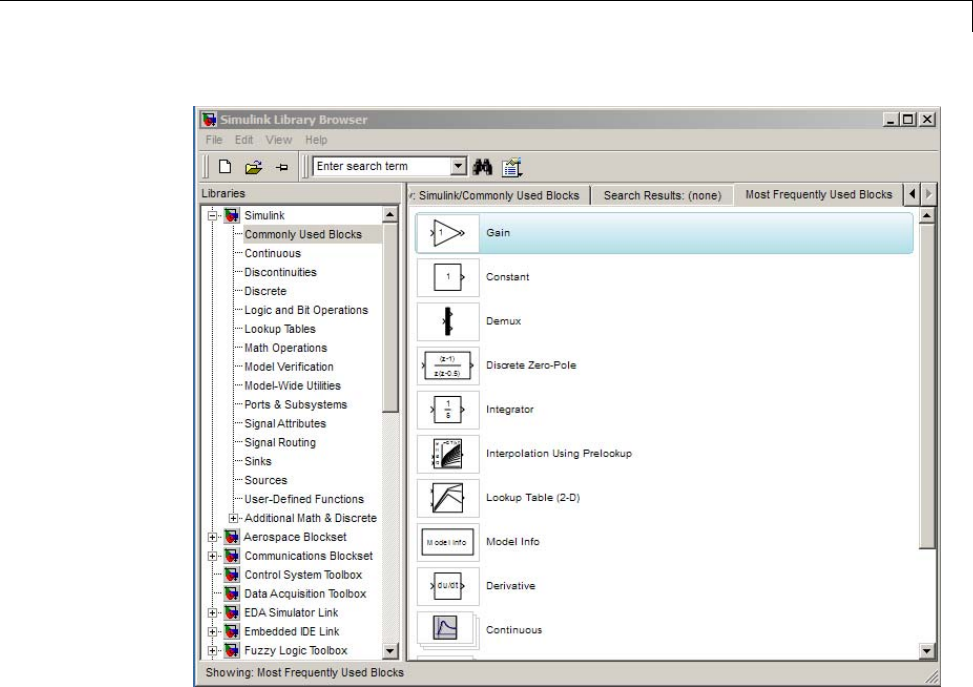This screenshot has width=973, height=687.
Task: Select the Integrator block icon
Action: [x=447, y=409]
